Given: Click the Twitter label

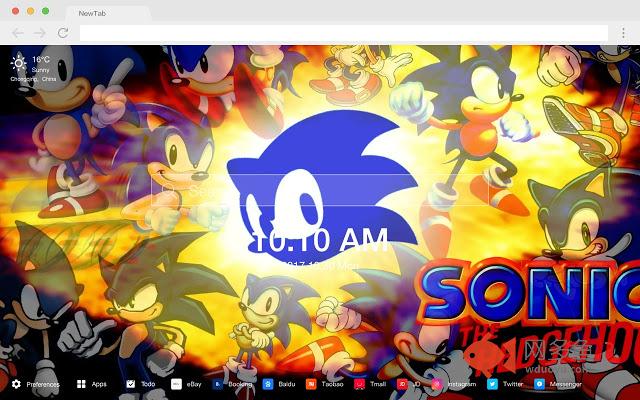Looking at the screenshot, I should [513, 384].
